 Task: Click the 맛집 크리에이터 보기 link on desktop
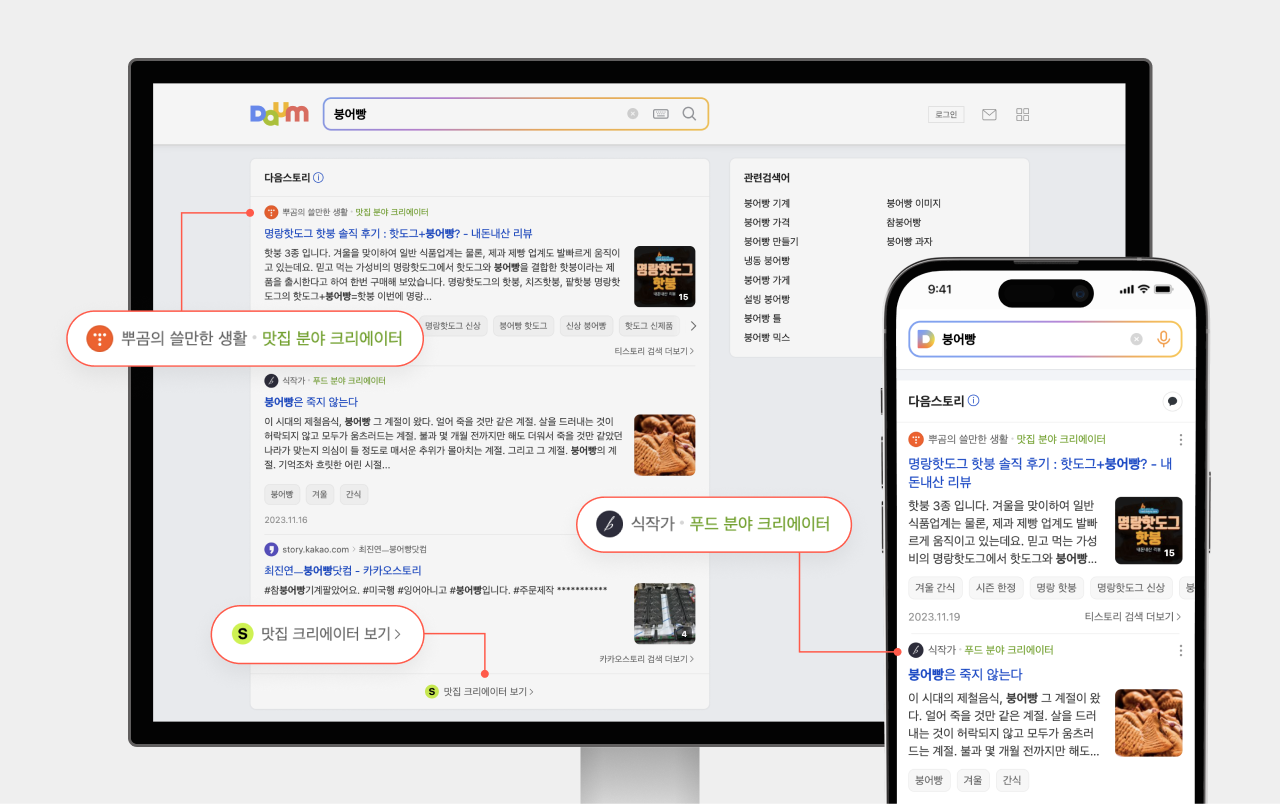488,691
